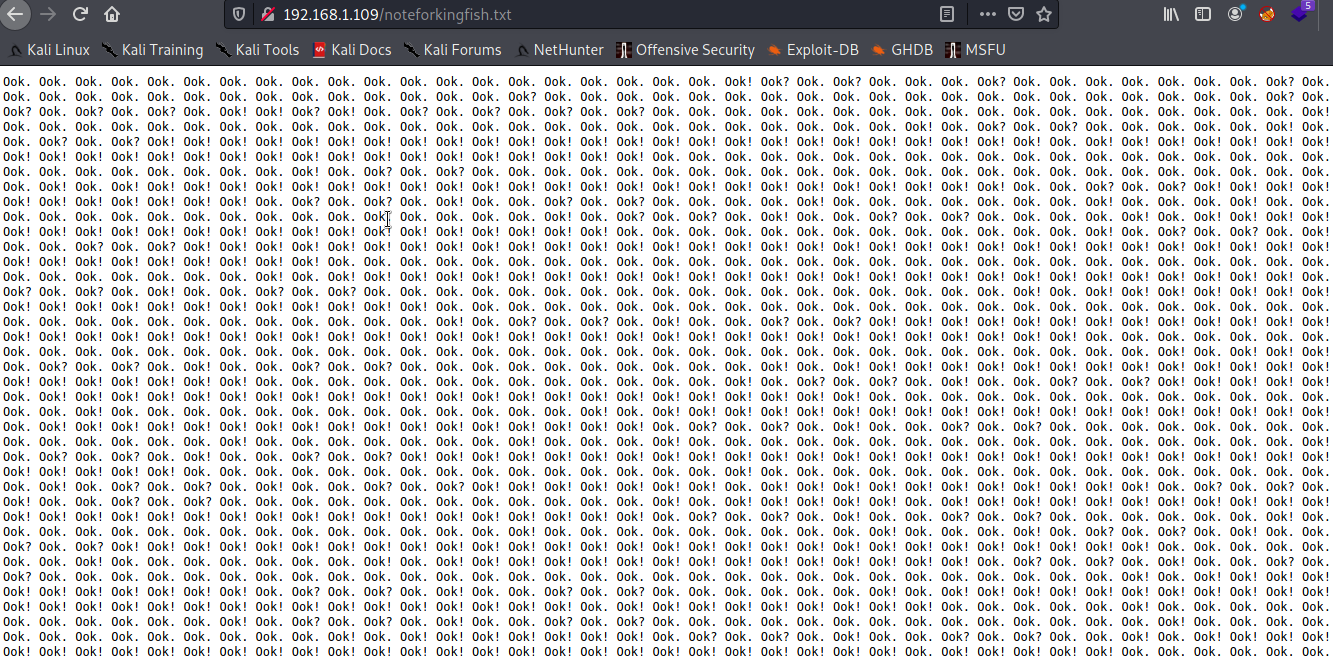
Task: Show insecure connection padlock details
Action: (266, 15)
